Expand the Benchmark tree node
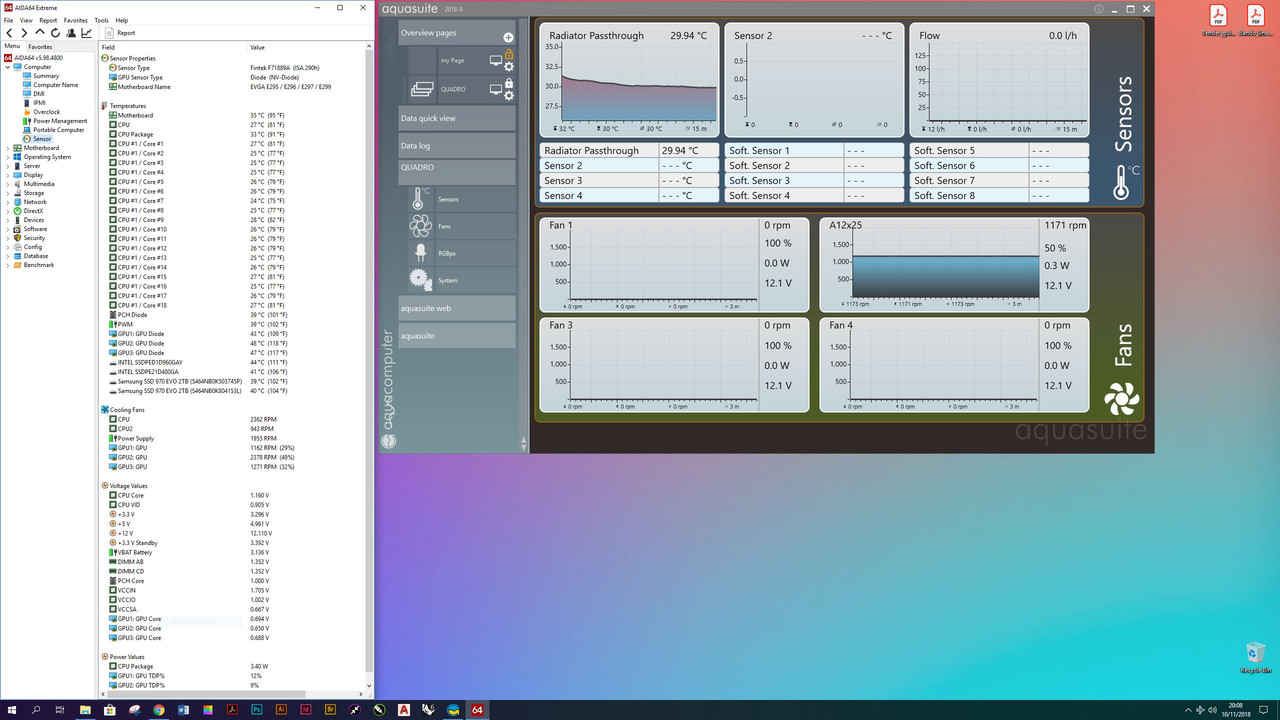This screenshot has height=720, width=1280. click(8, 265)
